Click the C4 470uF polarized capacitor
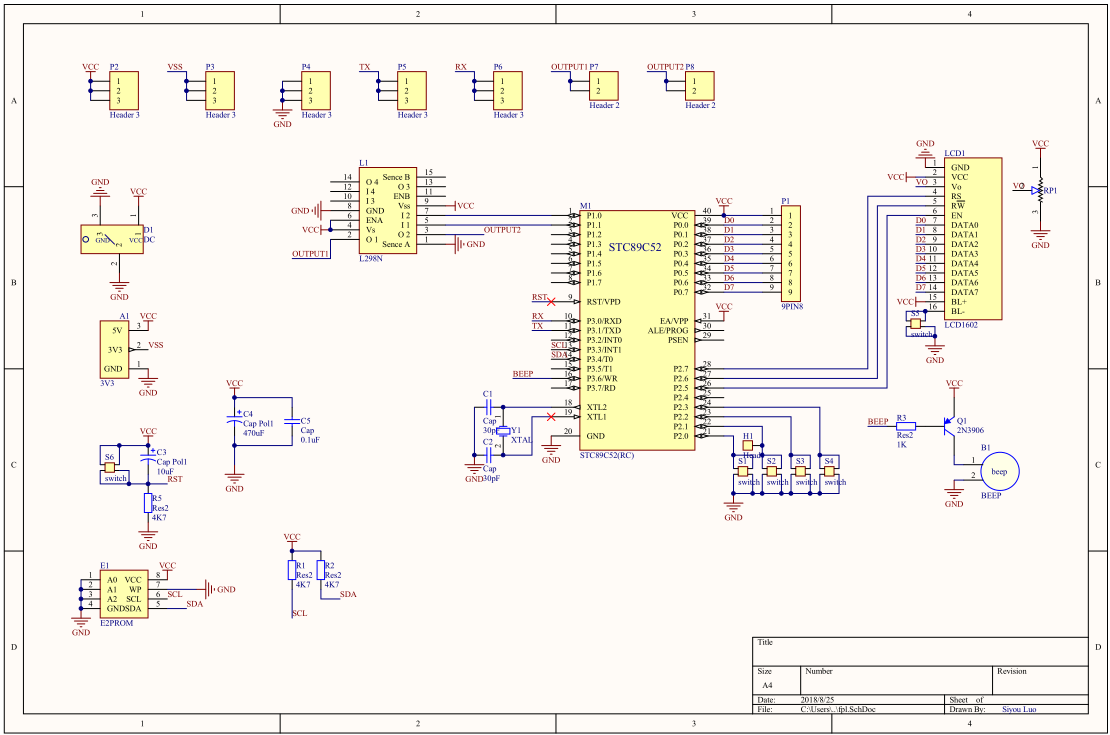This screenshot has height=735, width=1110. (x=234, y=421)
